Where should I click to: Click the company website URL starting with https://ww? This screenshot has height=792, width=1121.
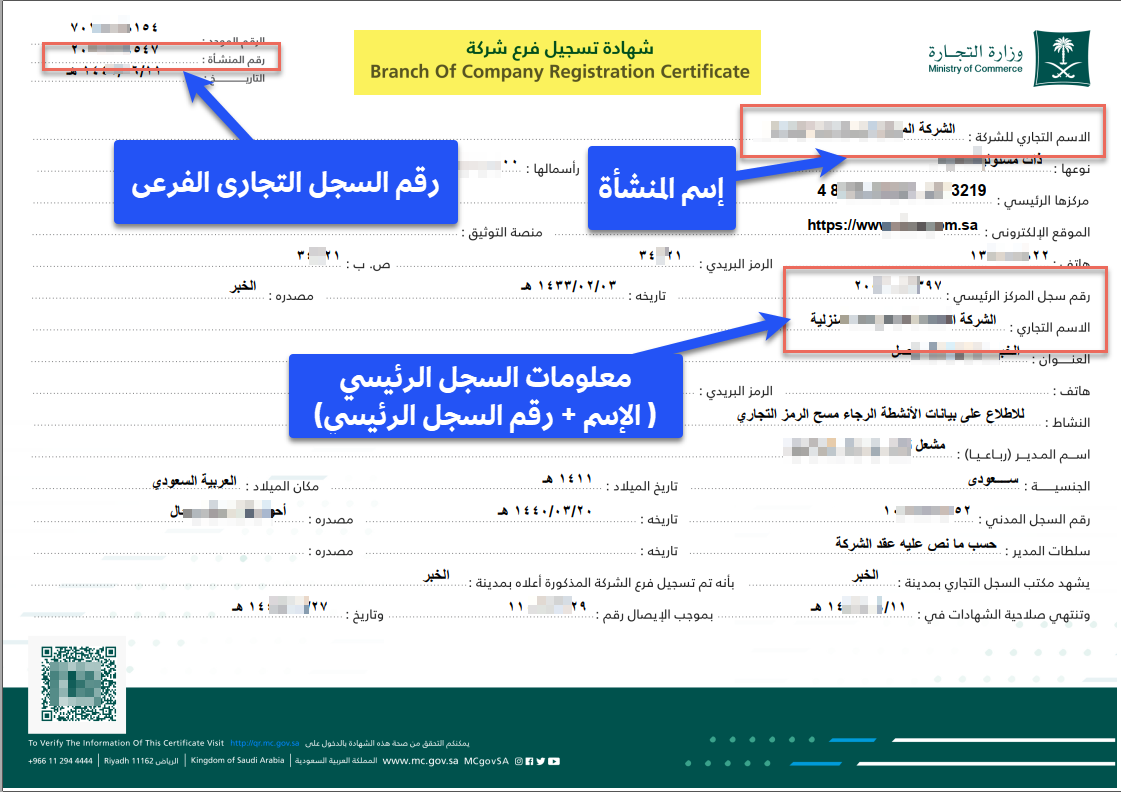[x=892, y=226]
